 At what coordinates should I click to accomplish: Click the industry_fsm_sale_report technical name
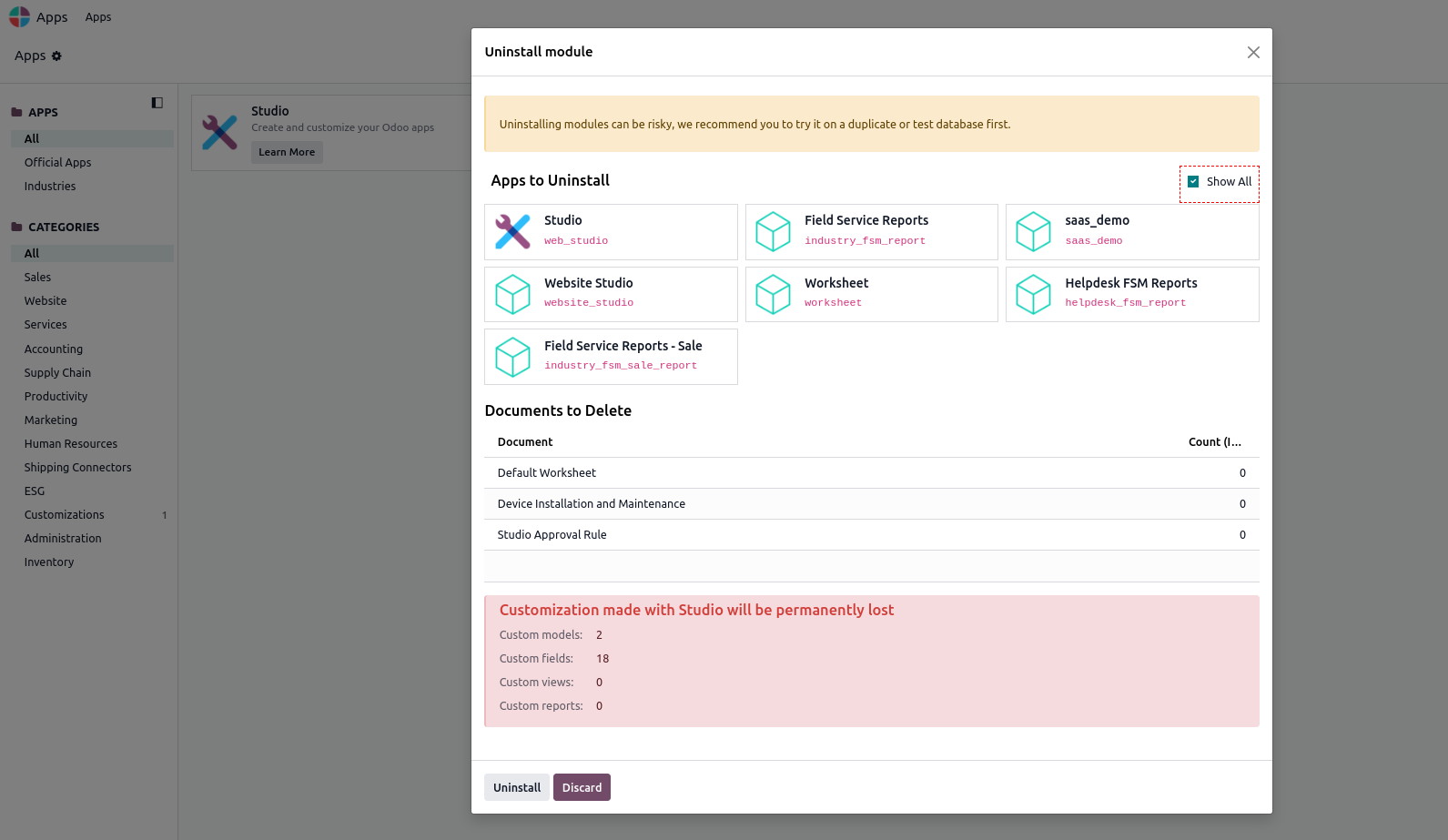[x=621, y=366]
